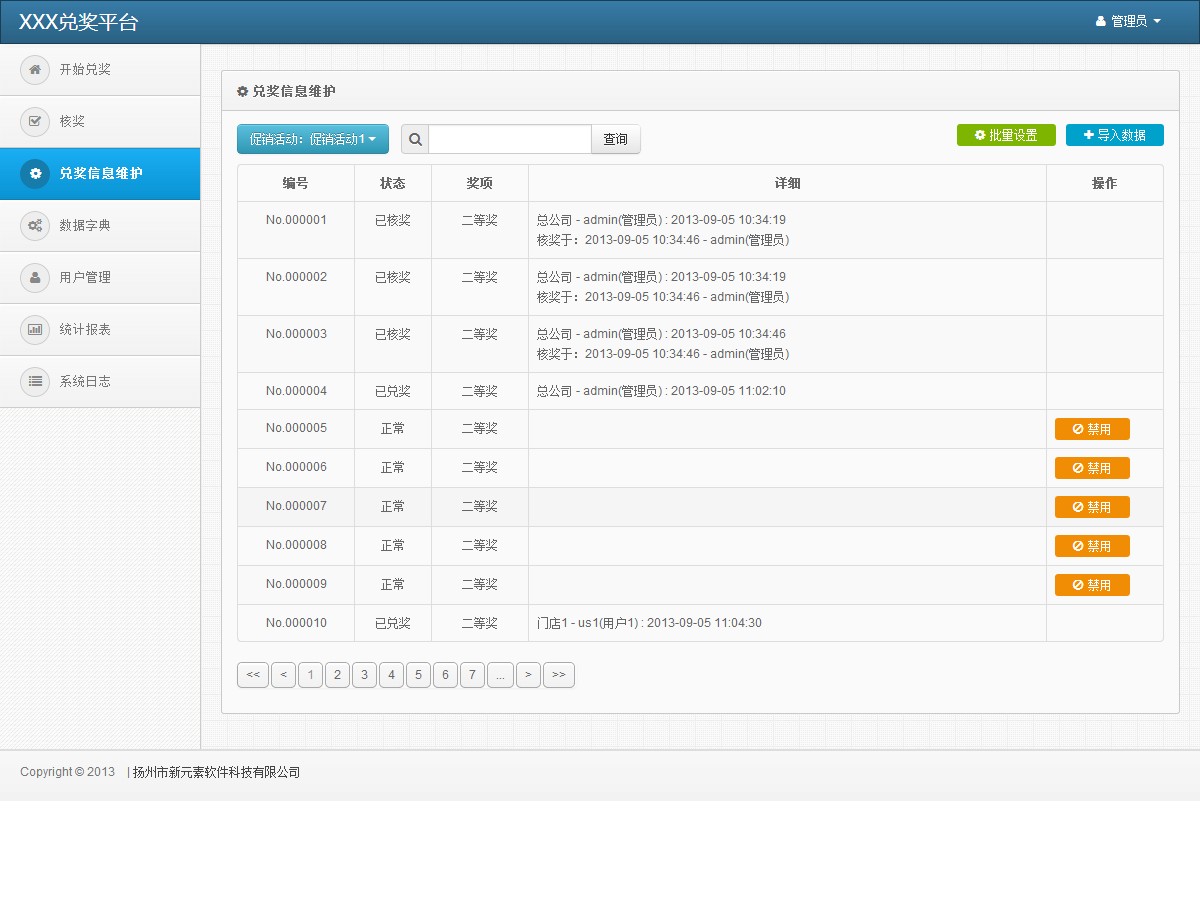This screenshot has width=1200, height=900.
Task: Open the 统计报表 sidebar menu
Action: click(x=85, y=330)
